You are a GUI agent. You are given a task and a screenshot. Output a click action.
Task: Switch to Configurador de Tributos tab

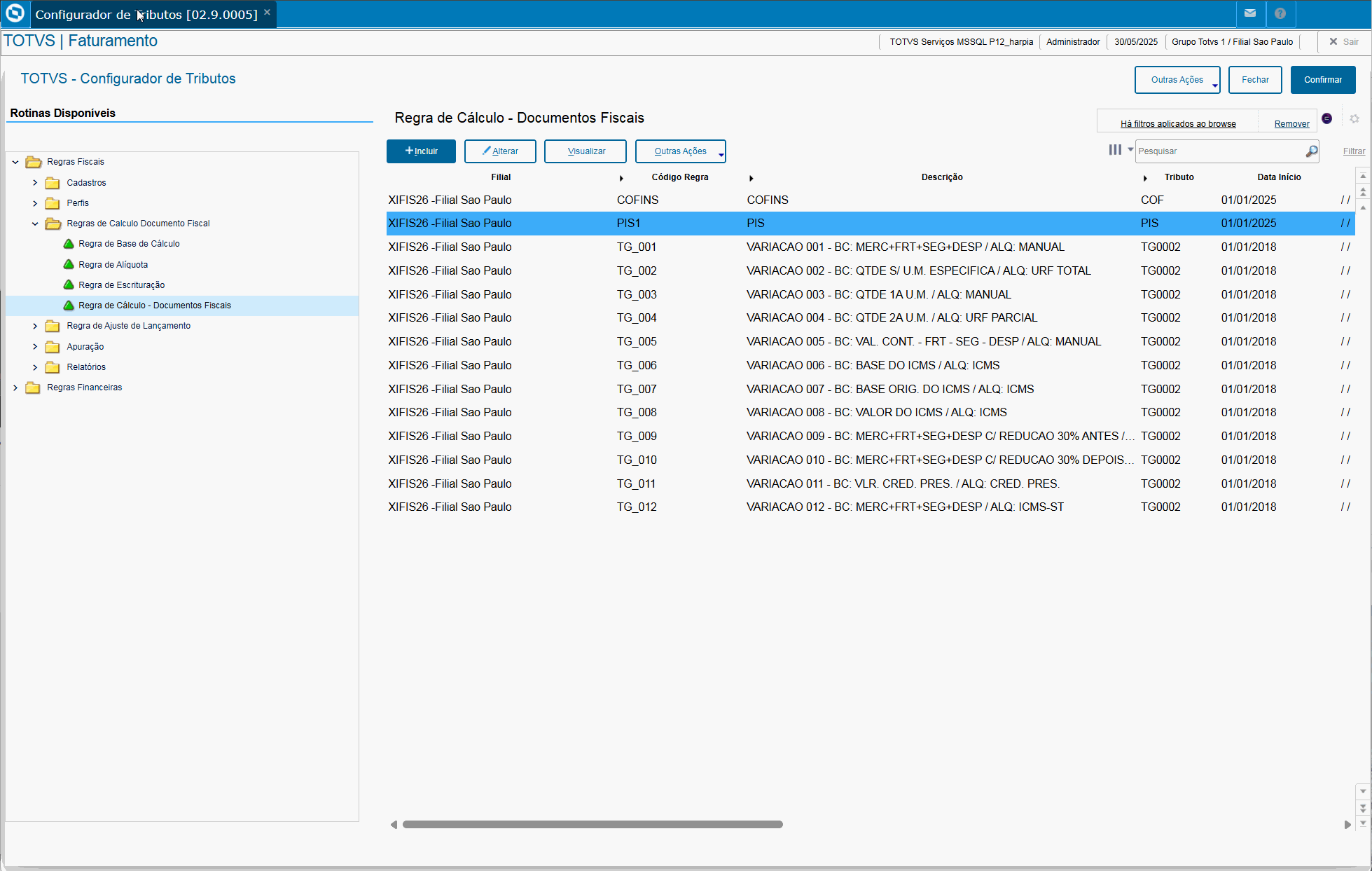(146, 14)
